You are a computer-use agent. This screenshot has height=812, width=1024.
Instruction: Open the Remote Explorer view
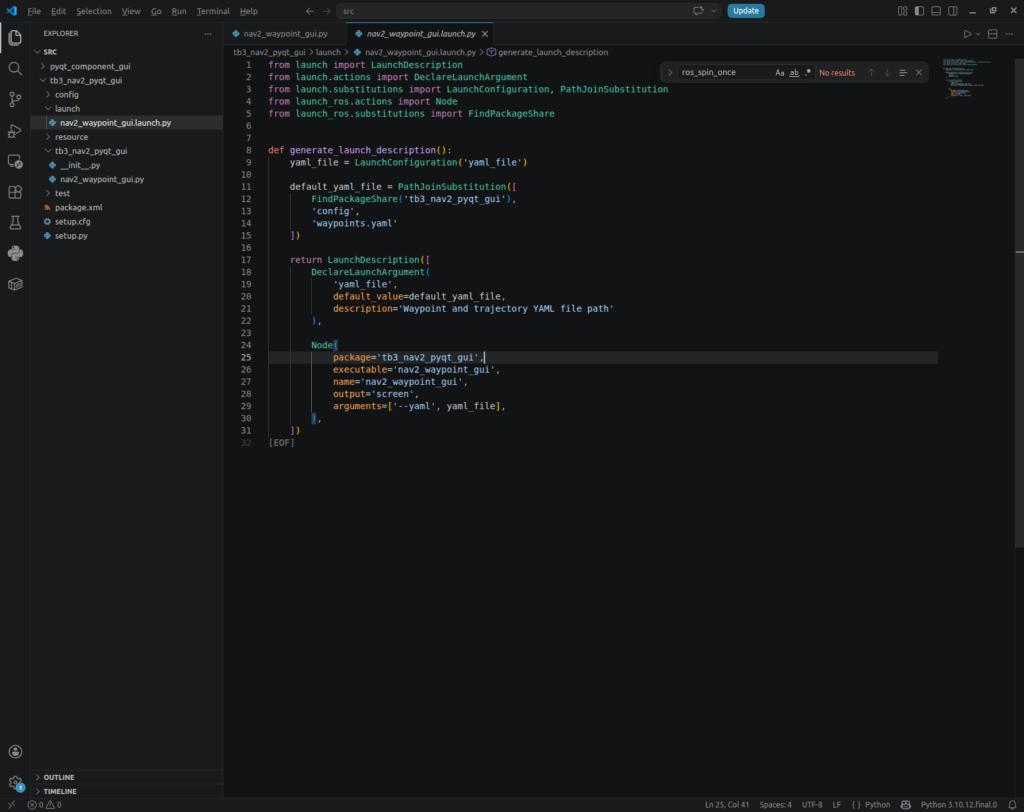(15, 161)
